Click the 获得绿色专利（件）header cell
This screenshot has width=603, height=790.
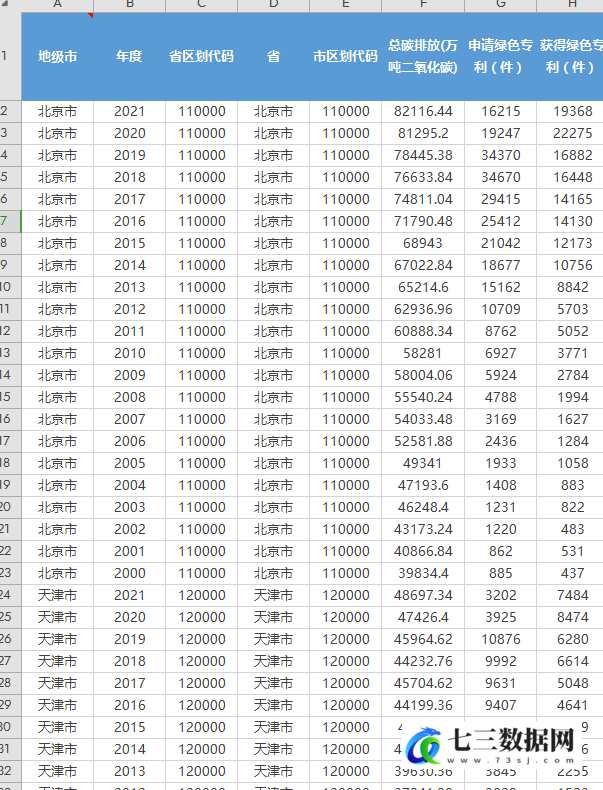point(570,56)
